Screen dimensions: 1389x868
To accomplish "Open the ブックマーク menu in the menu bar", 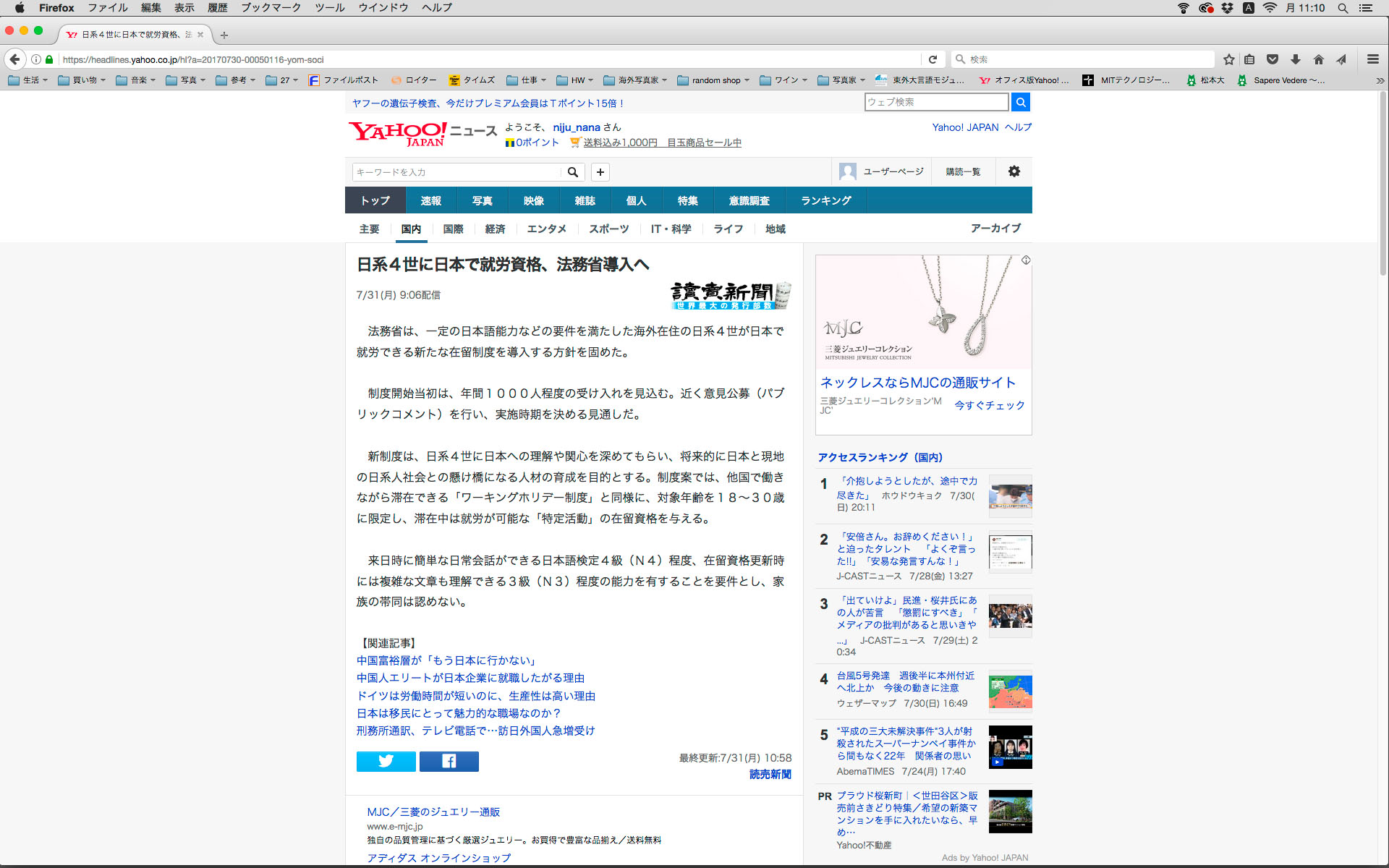I will (x=271, y=8).
